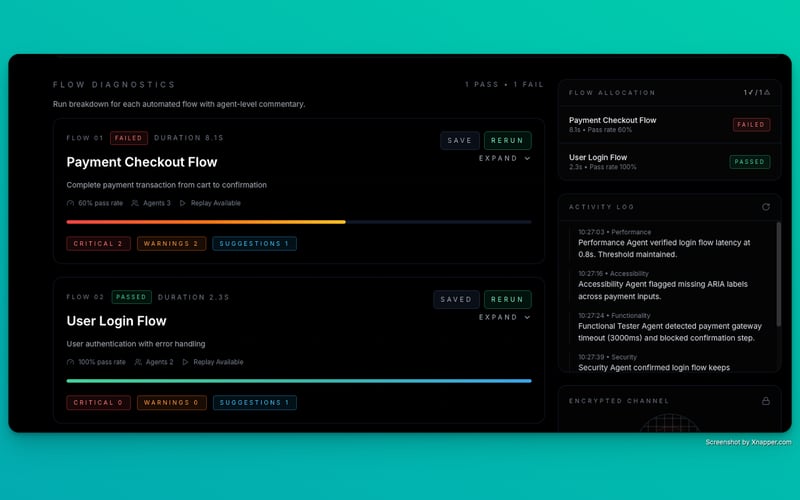Click the agents icon next to Agents 3
Image resolution: width=800 pixels, height=500 pixels.
135,203
